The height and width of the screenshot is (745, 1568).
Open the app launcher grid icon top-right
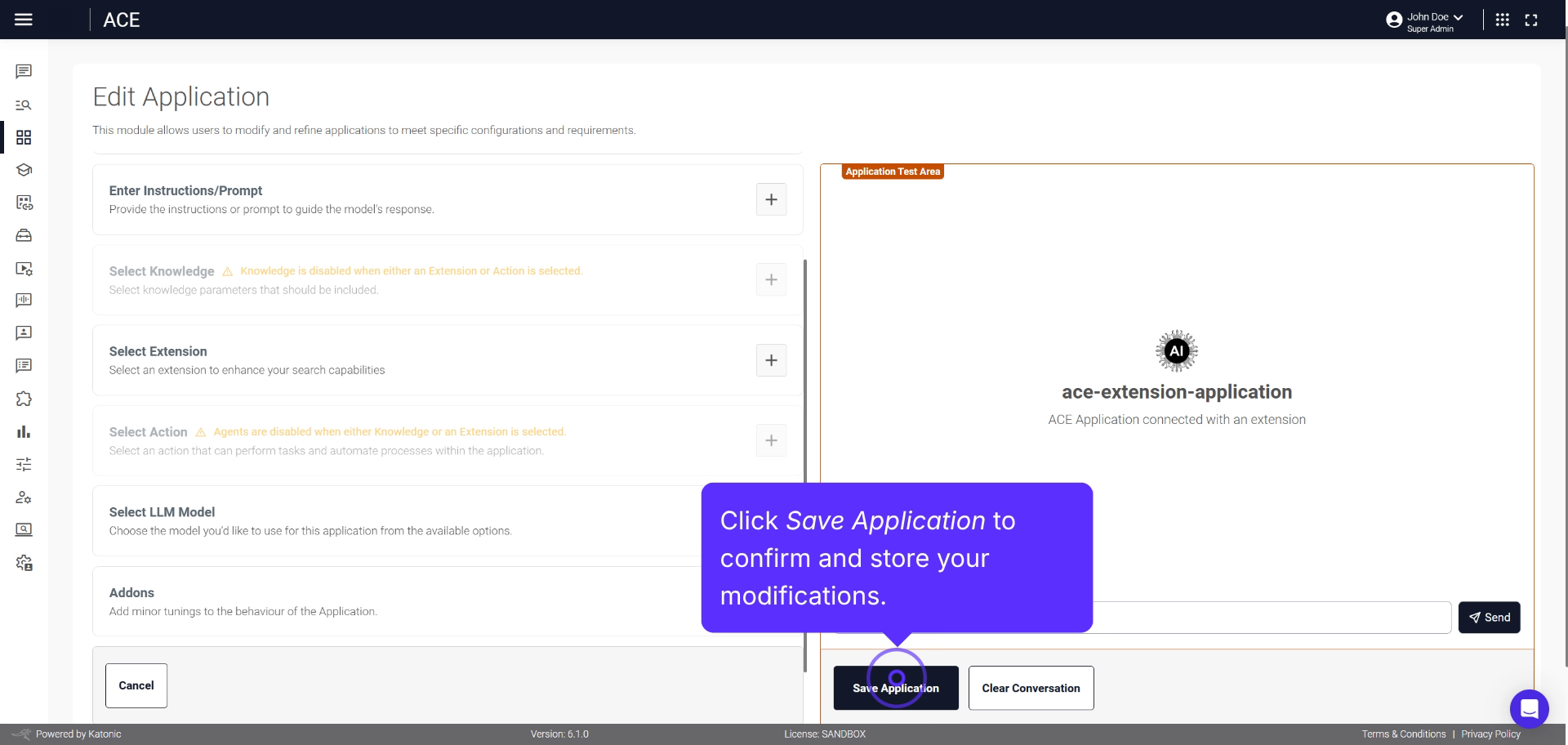(1502, 20)
